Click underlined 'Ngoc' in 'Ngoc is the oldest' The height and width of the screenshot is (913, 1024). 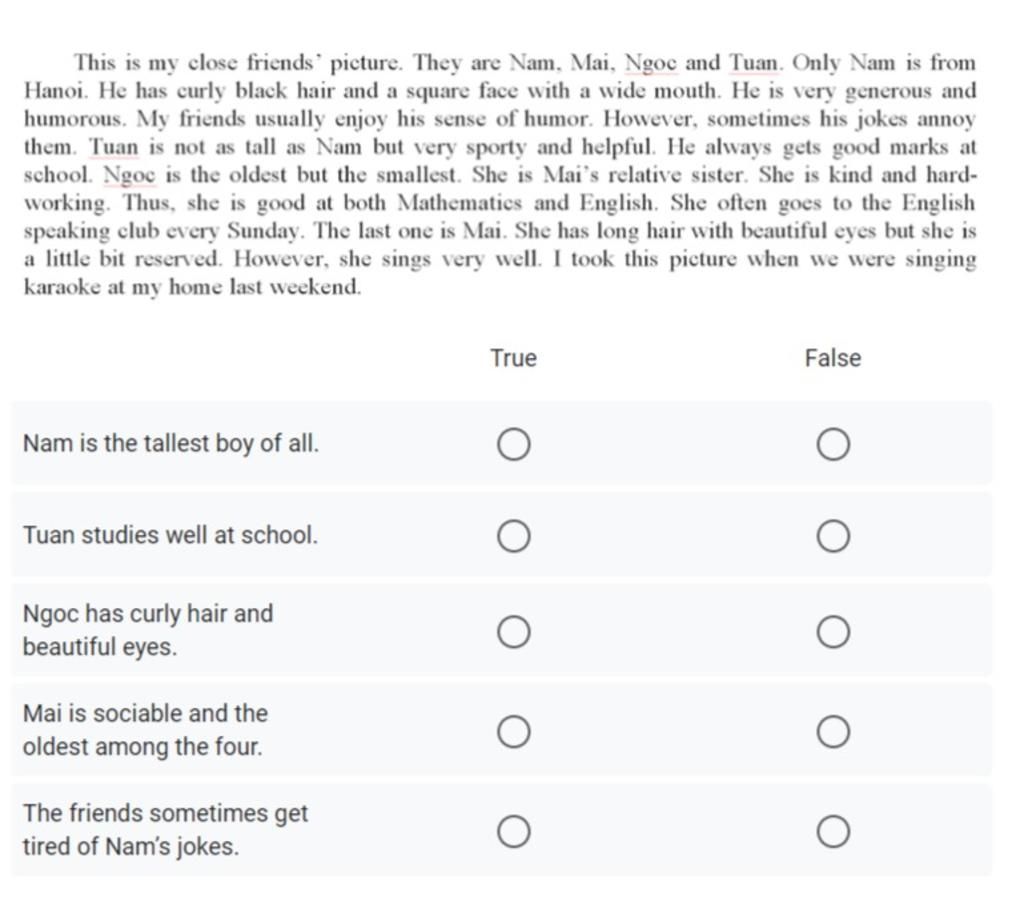tap(131, 175)
